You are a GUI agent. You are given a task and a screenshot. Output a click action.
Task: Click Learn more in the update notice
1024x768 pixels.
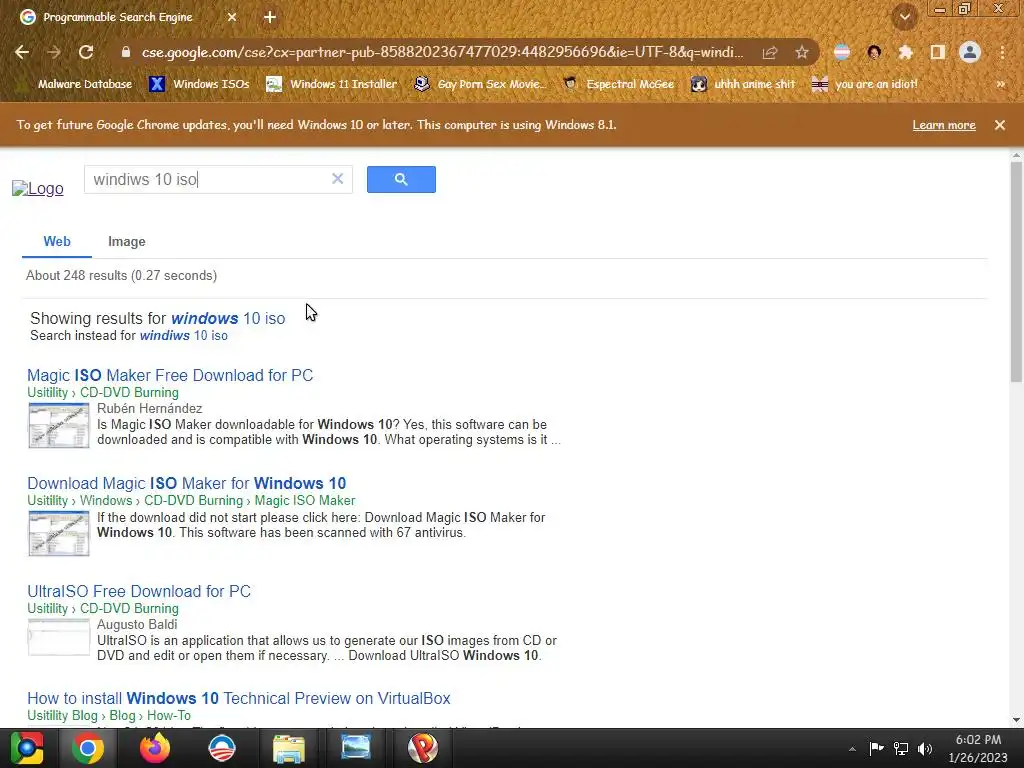coord(944,125)
